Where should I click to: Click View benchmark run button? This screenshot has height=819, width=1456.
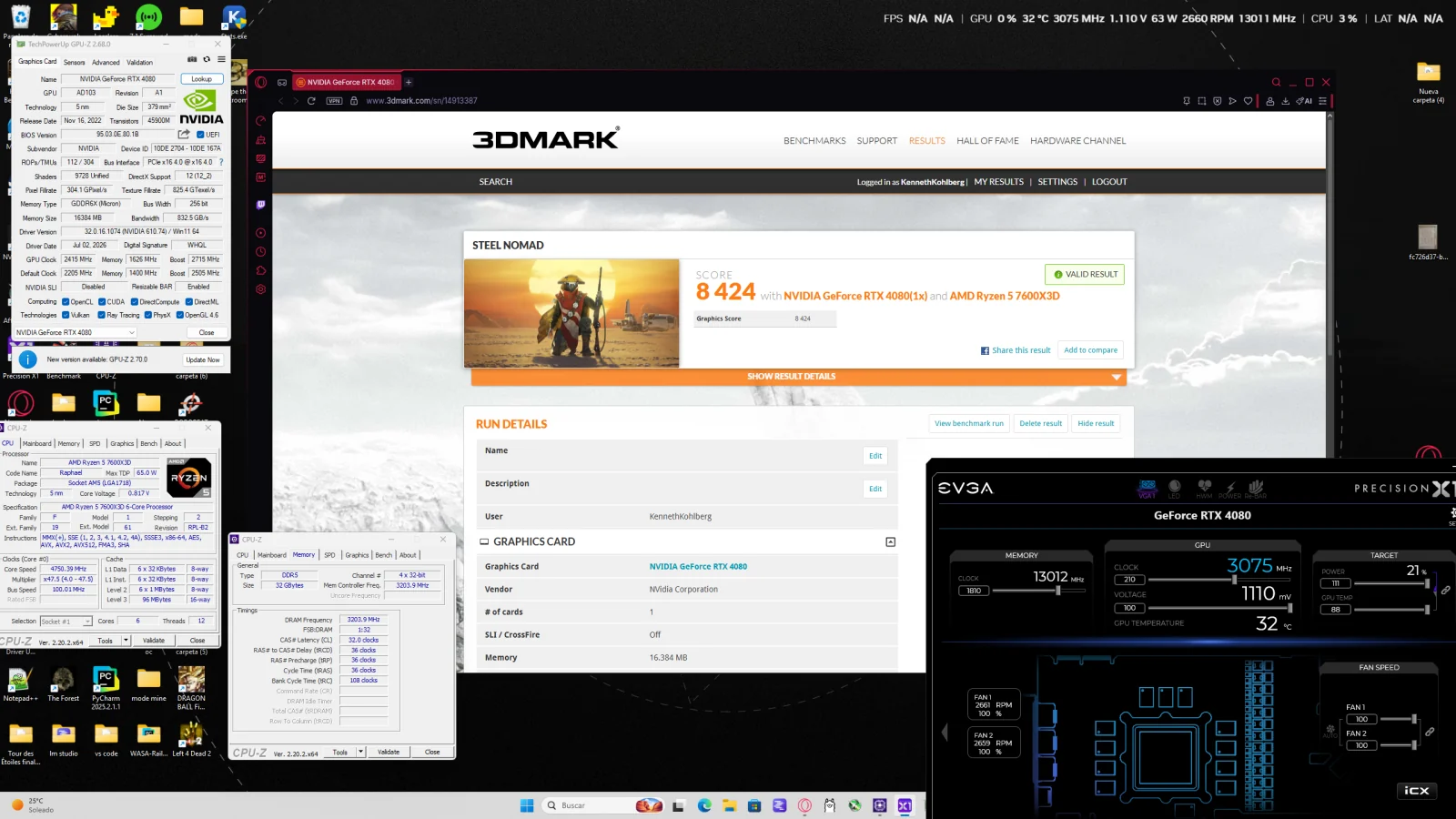click(969, 423)
